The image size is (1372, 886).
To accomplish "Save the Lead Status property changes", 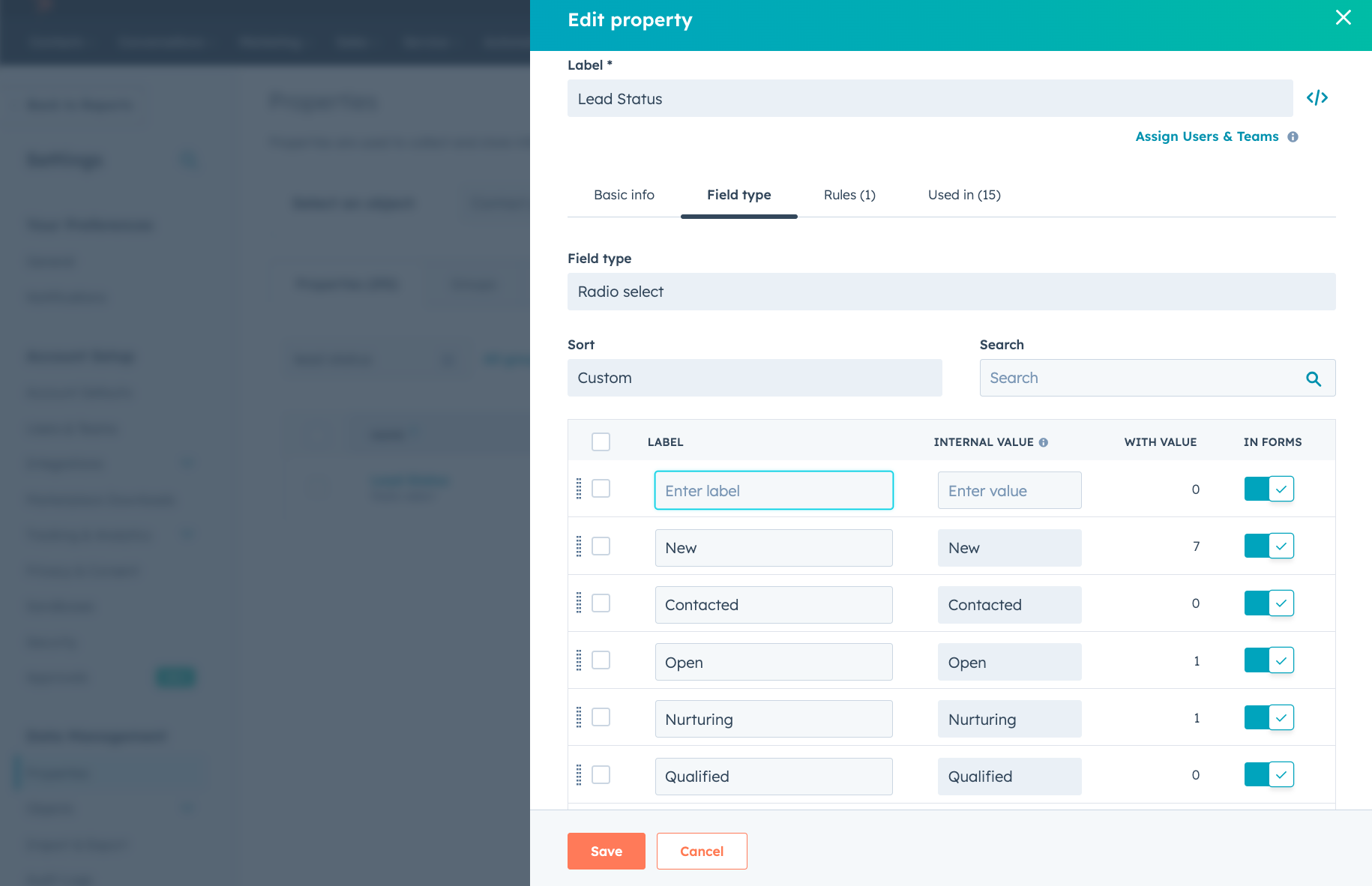I will pos(606,851).
